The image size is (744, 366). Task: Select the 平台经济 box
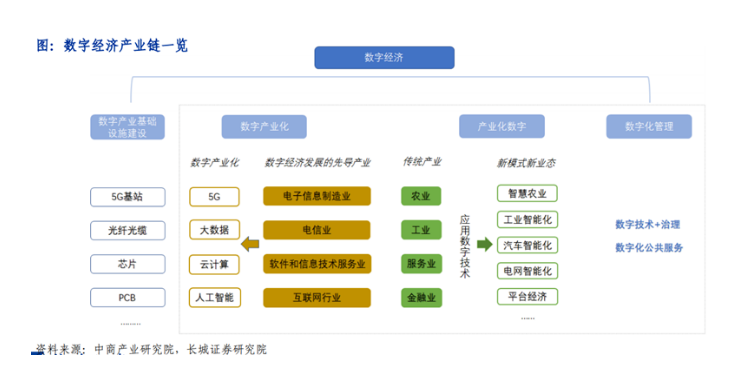point(527,297)
